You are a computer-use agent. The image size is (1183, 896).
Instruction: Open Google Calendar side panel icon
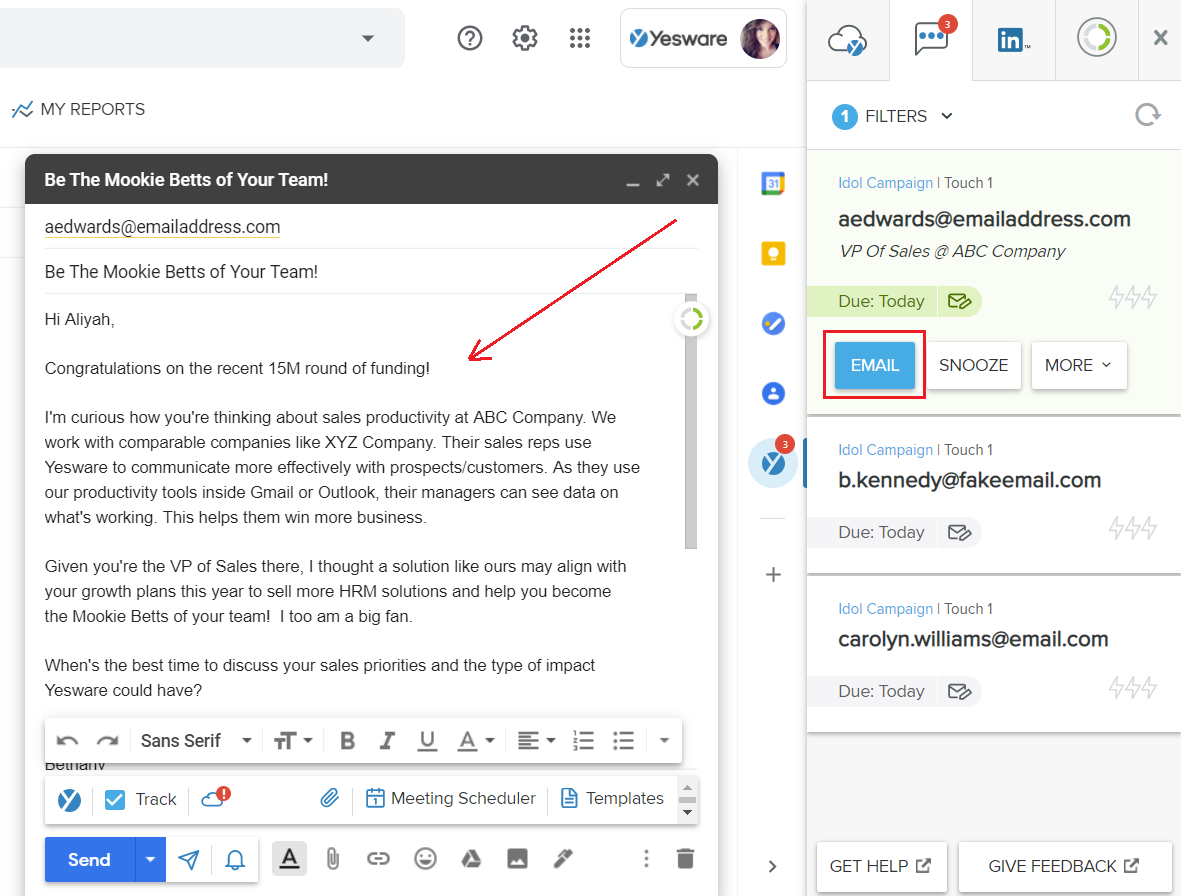pyautogui.click(x=773, y=183)
